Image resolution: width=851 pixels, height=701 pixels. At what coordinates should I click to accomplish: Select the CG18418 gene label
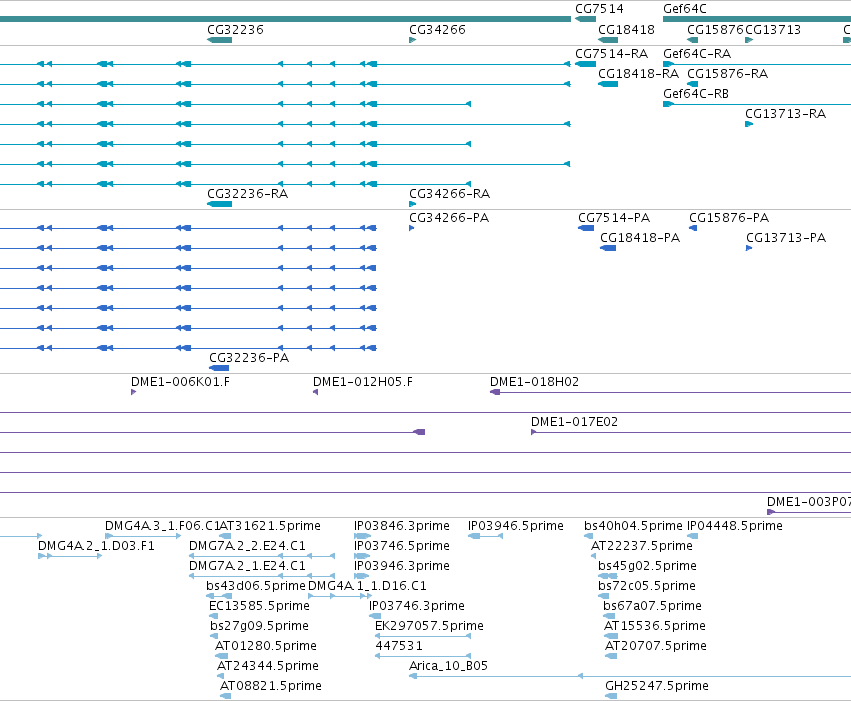click(x=626, y=30)
